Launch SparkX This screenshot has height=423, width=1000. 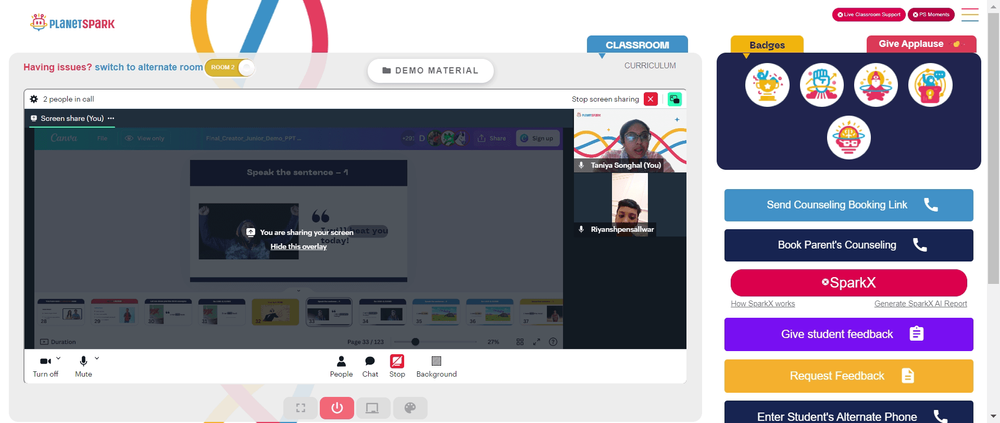pyautogui.click(x=848, y=283)
